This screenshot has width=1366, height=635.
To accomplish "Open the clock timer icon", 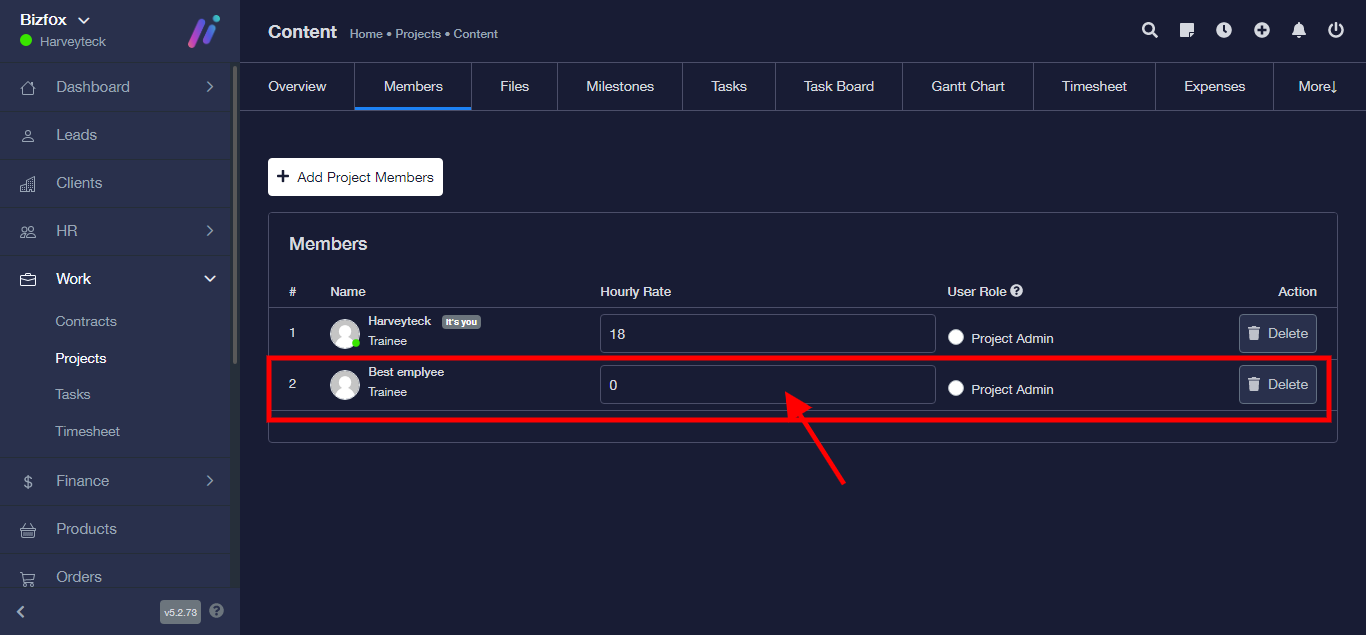I will pyautogui.click(x=1224, y=30).
